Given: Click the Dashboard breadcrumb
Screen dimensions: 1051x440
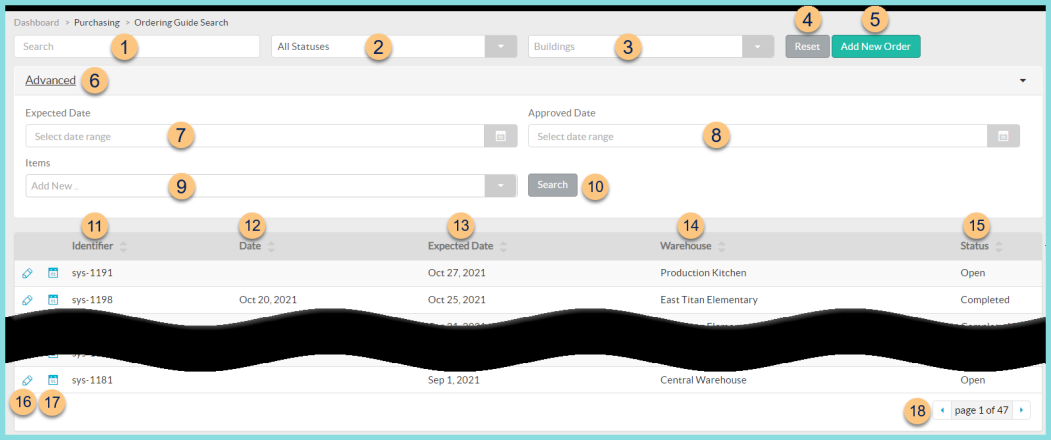Looking at the screenshot, I should (37, 22).
